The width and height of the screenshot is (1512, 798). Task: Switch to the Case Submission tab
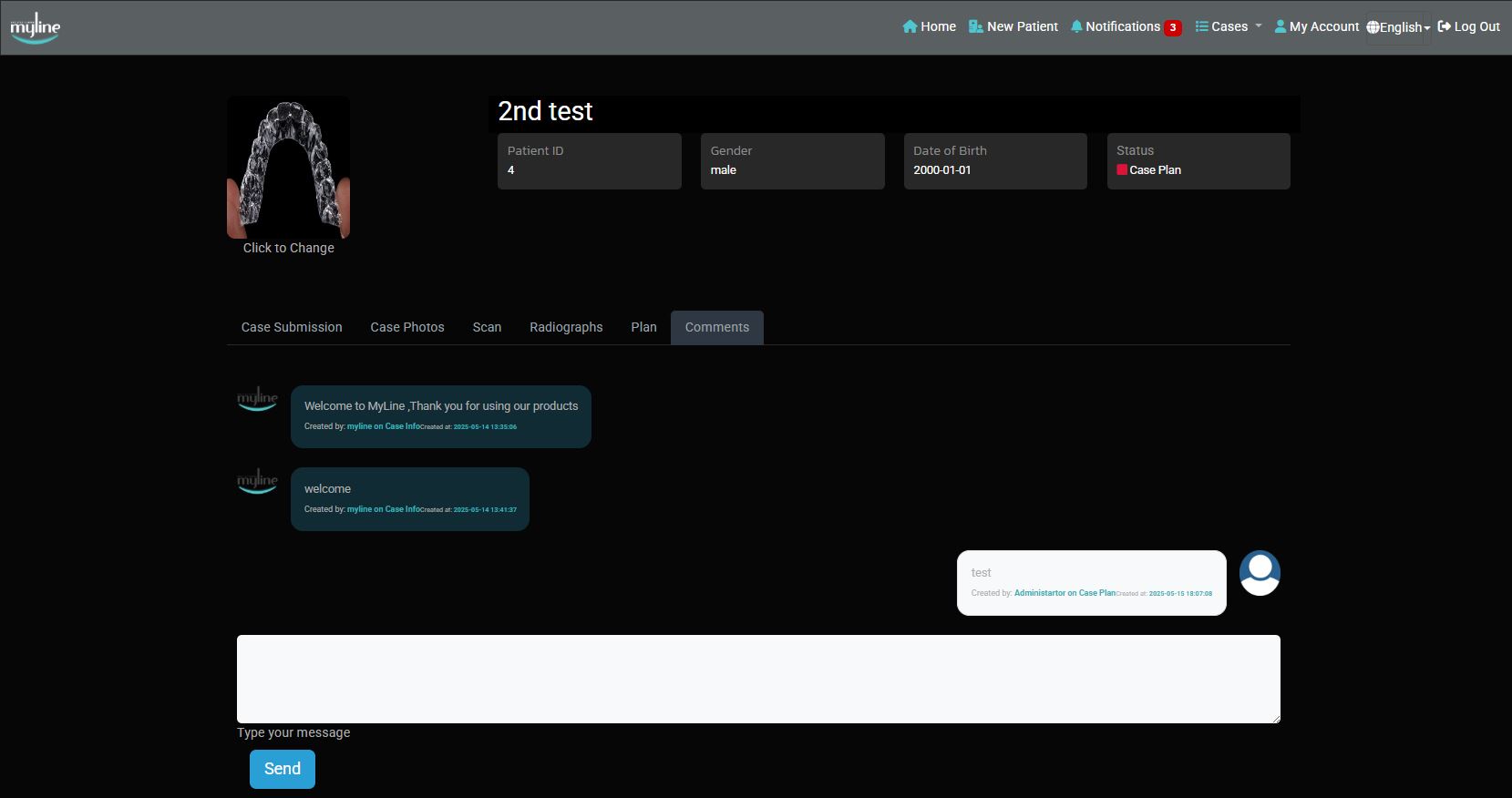tap(292, 327)
